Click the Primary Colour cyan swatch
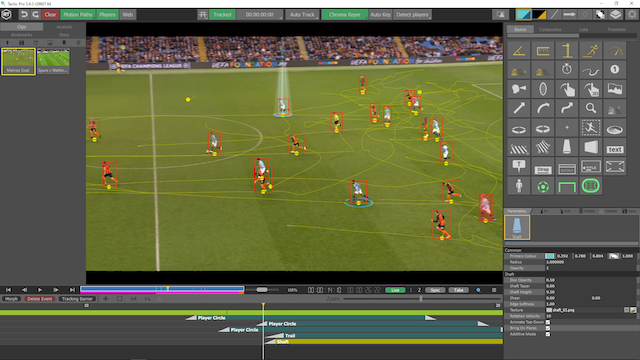 [x=550, y=256]
